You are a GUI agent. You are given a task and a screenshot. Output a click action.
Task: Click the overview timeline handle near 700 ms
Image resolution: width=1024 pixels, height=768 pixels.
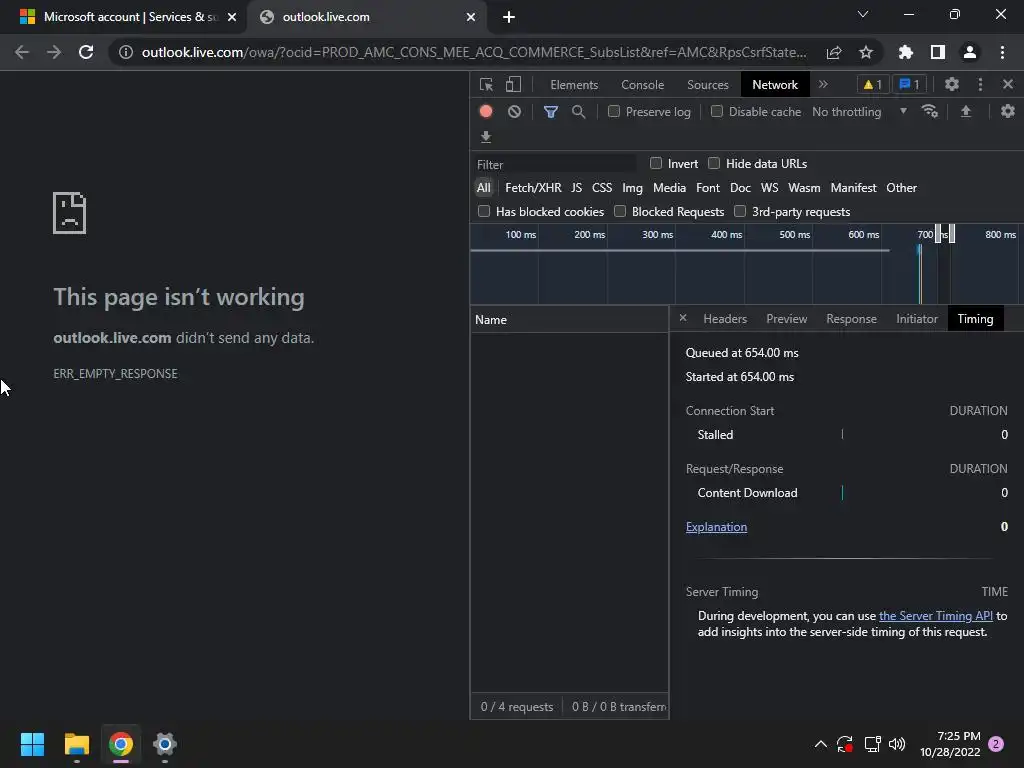[938, 233]
